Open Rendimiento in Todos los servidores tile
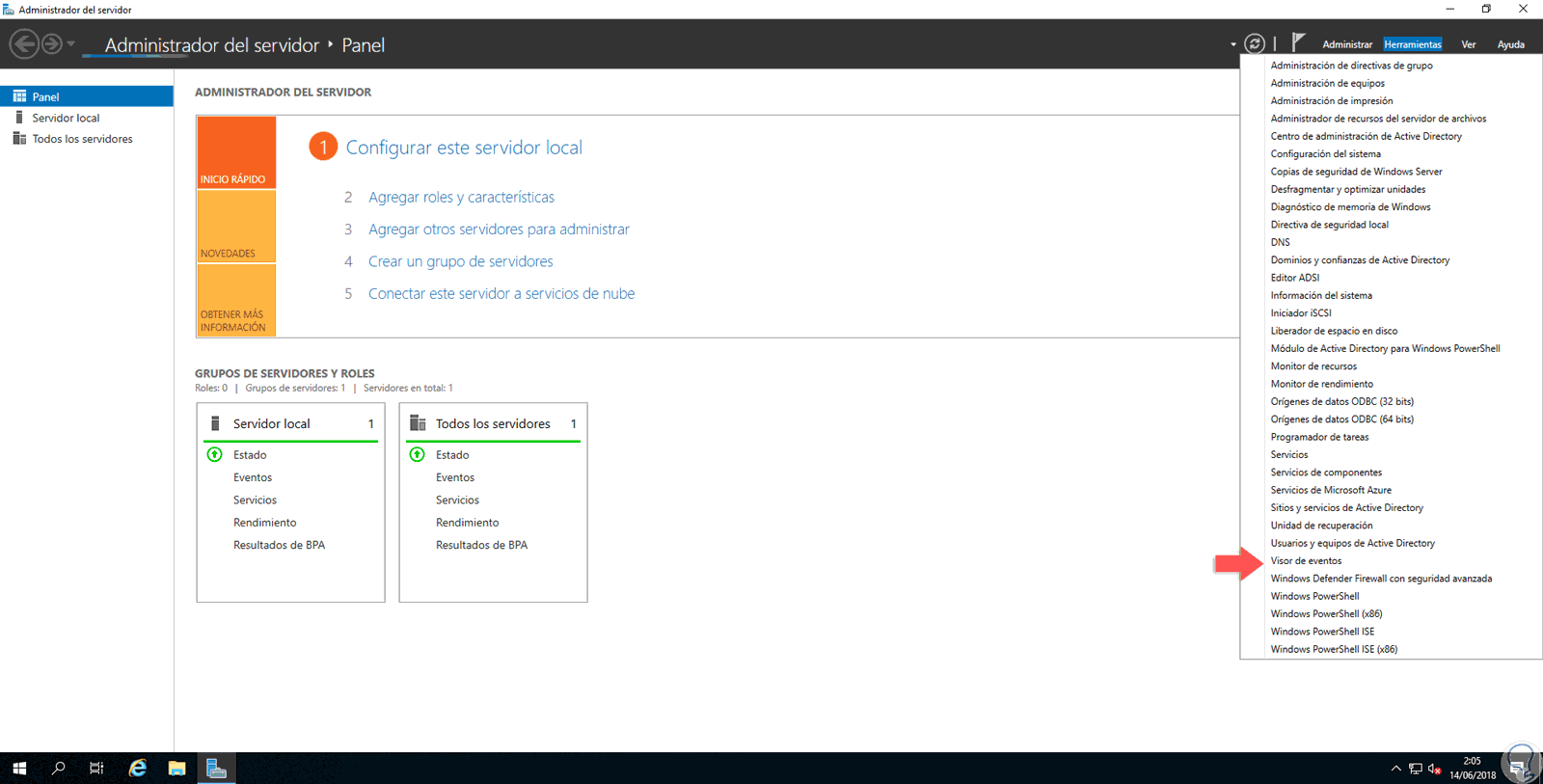This screenshot has height=784, width=1543. pyautogui.click(x=467, y=523)
